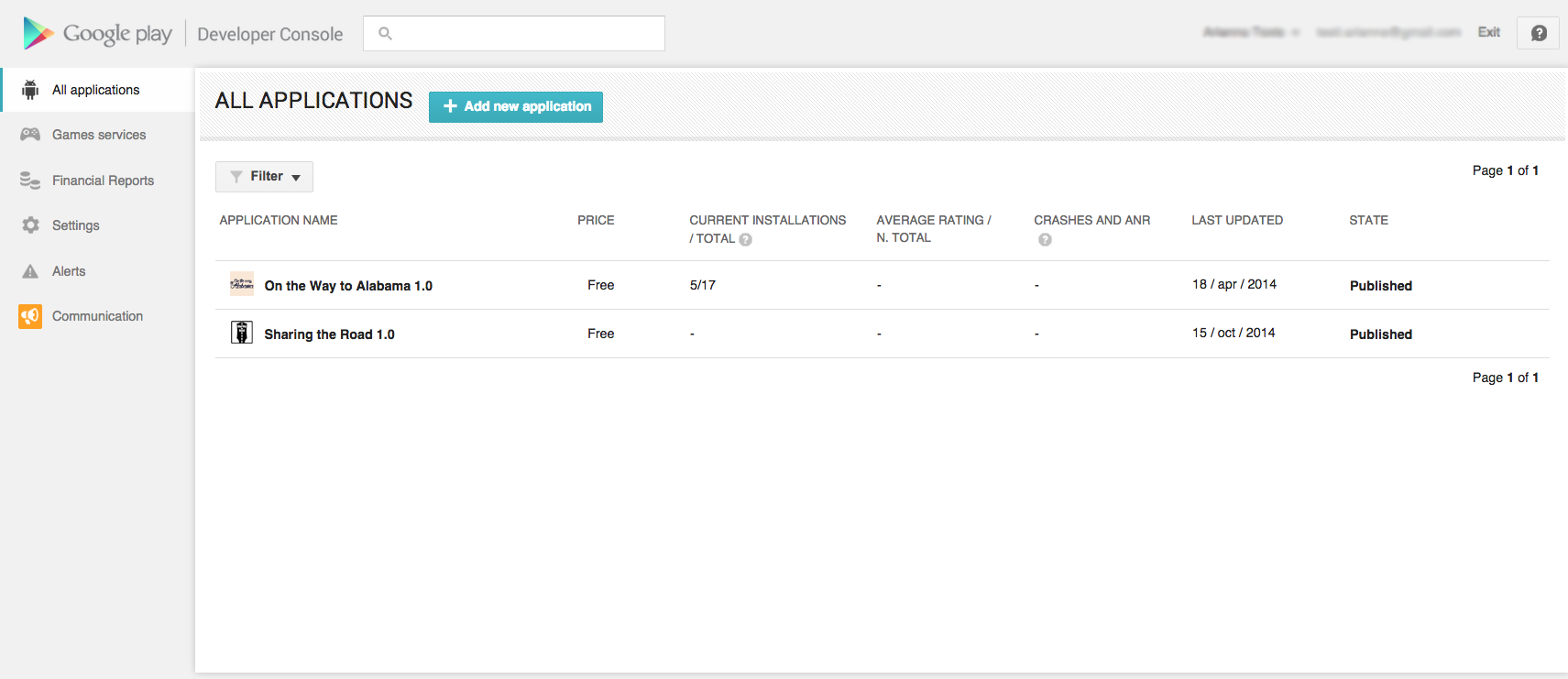Open On the Way to Alabama 1.0
The image size is (1568, 679).
click(348, 286)
